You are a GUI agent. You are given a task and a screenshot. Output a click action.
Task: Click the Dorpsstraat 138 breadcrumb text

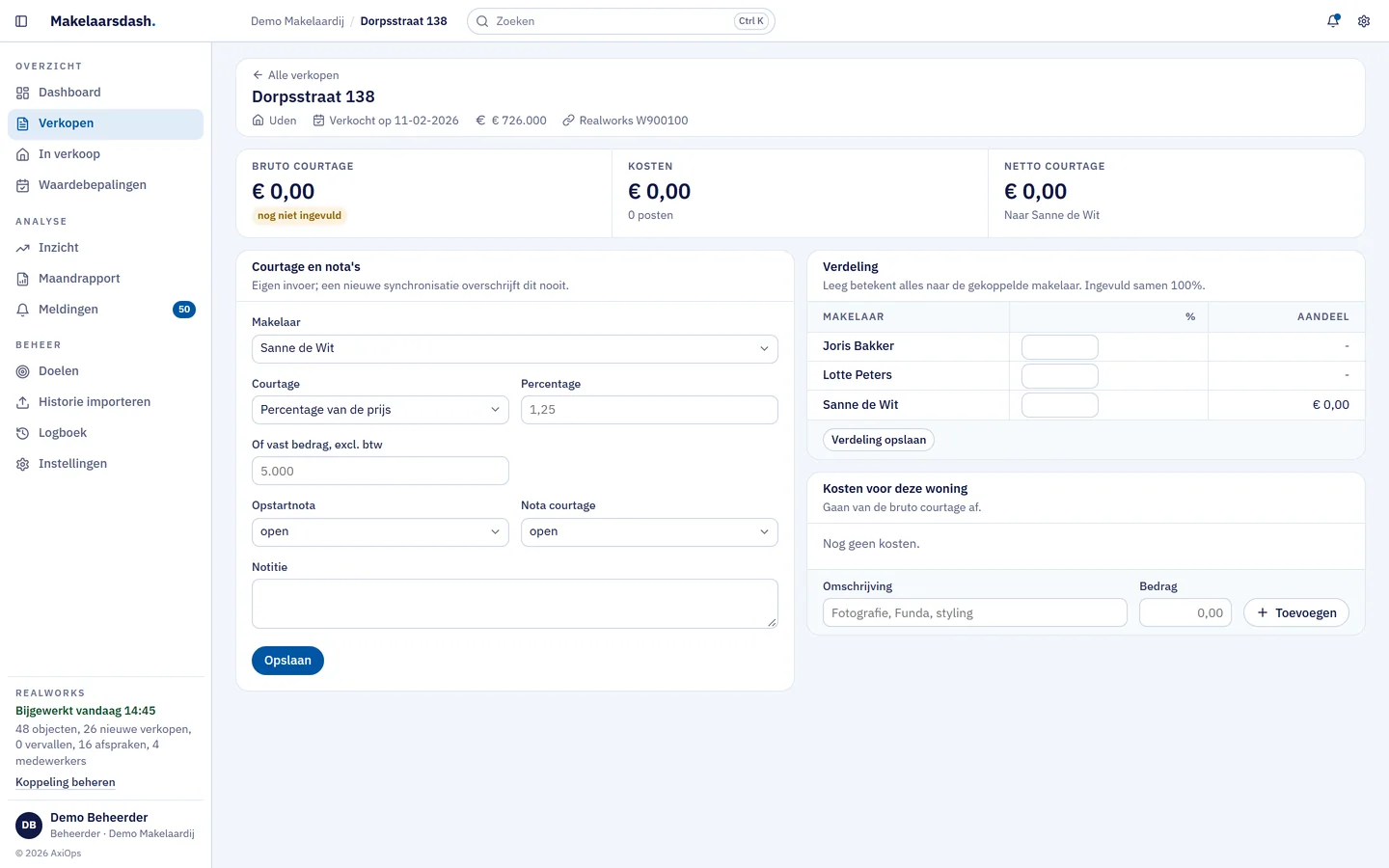[x=403, y=21]
